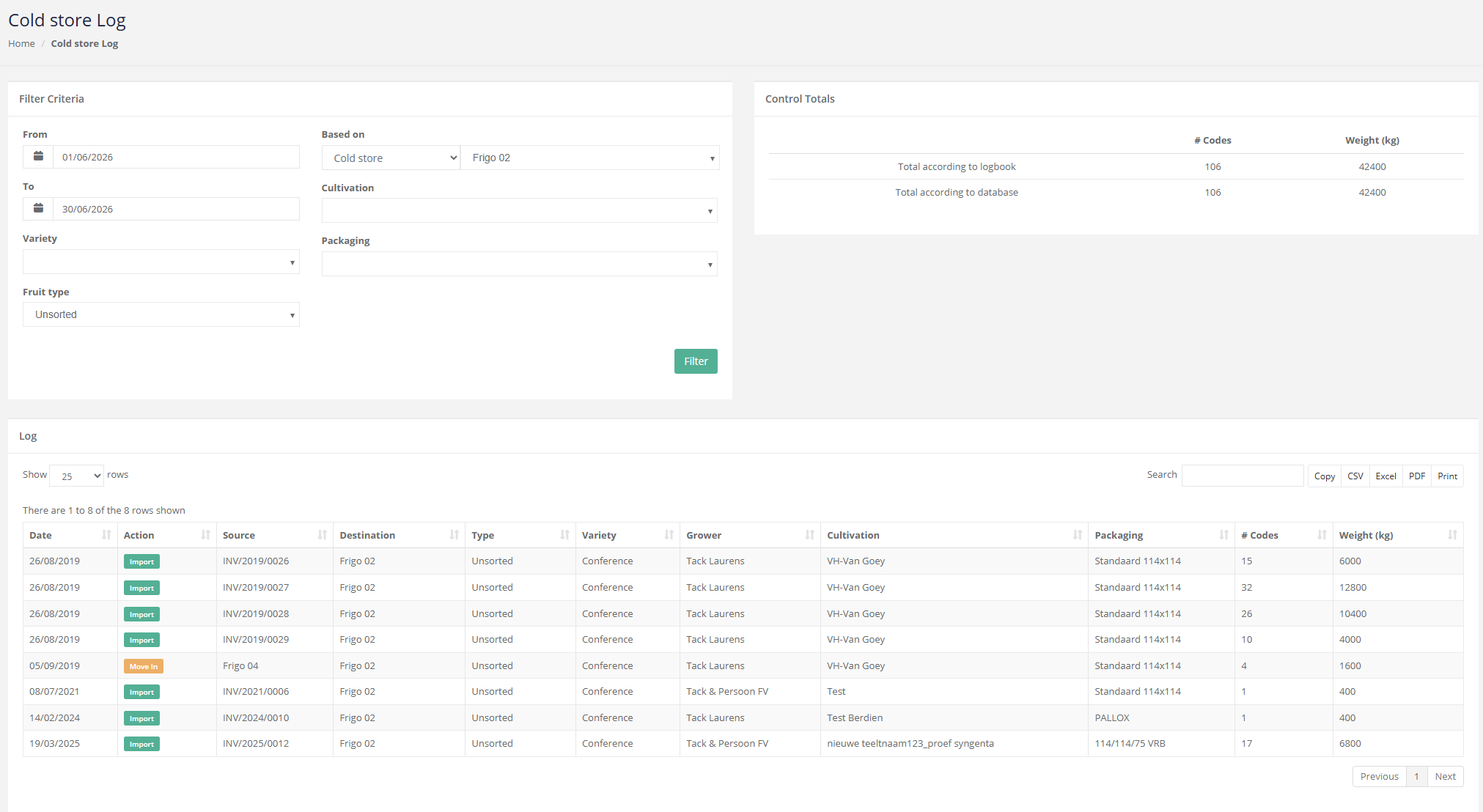
Task: Click Total according to logbook row label
Action: pos(957,167)
